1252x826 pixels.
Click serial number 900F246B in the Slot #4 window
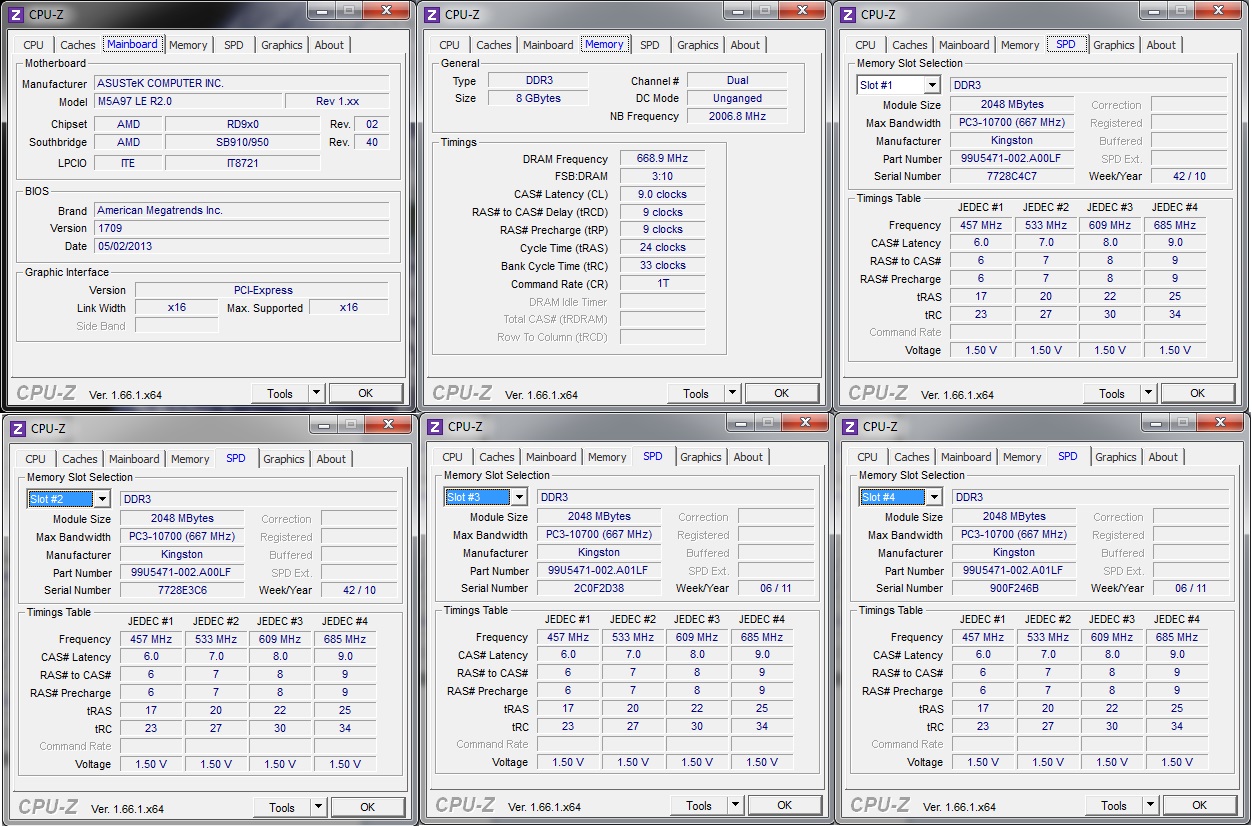tap(1014, 589)
